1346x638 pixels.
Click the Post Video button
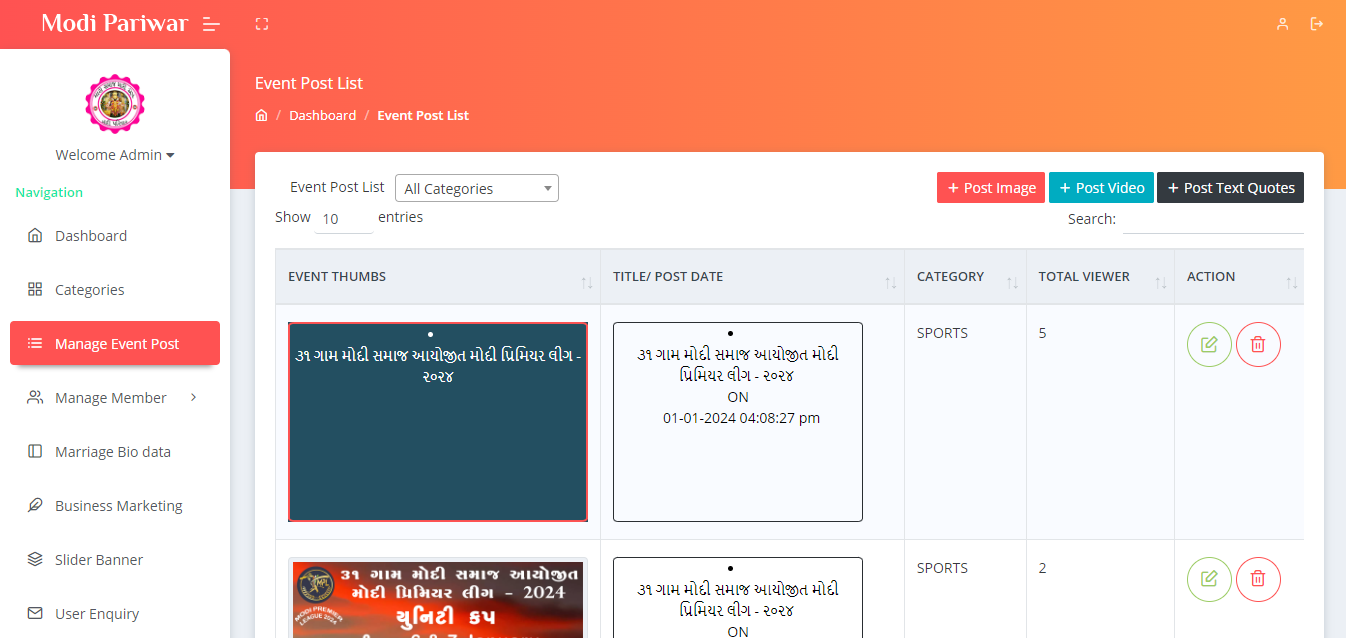1101,188
